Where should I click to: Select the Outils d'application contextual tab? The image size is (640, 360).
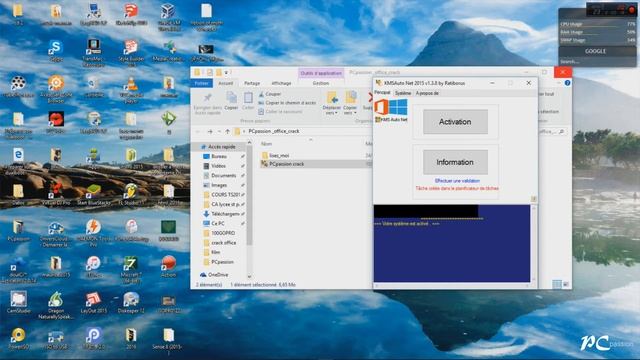(321, 73)
